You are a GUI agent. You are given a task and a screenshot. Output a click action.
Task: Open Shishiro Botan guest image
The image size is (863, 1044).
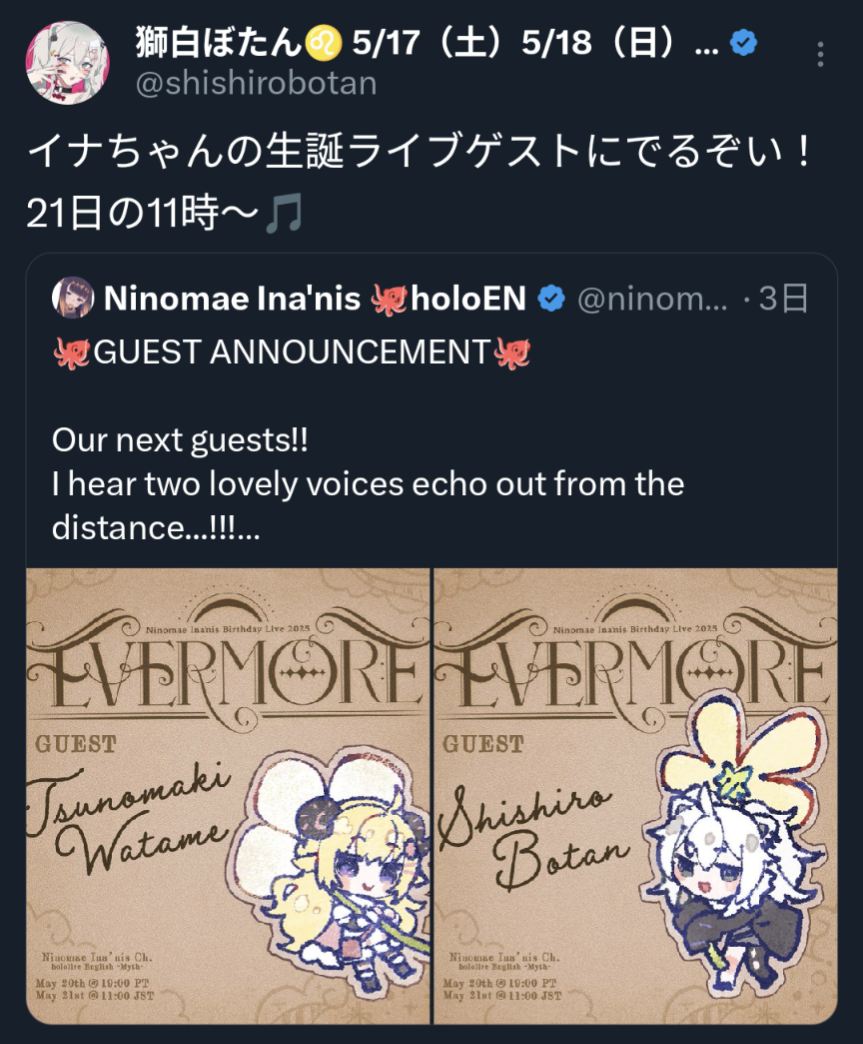(x=636, y=796)
